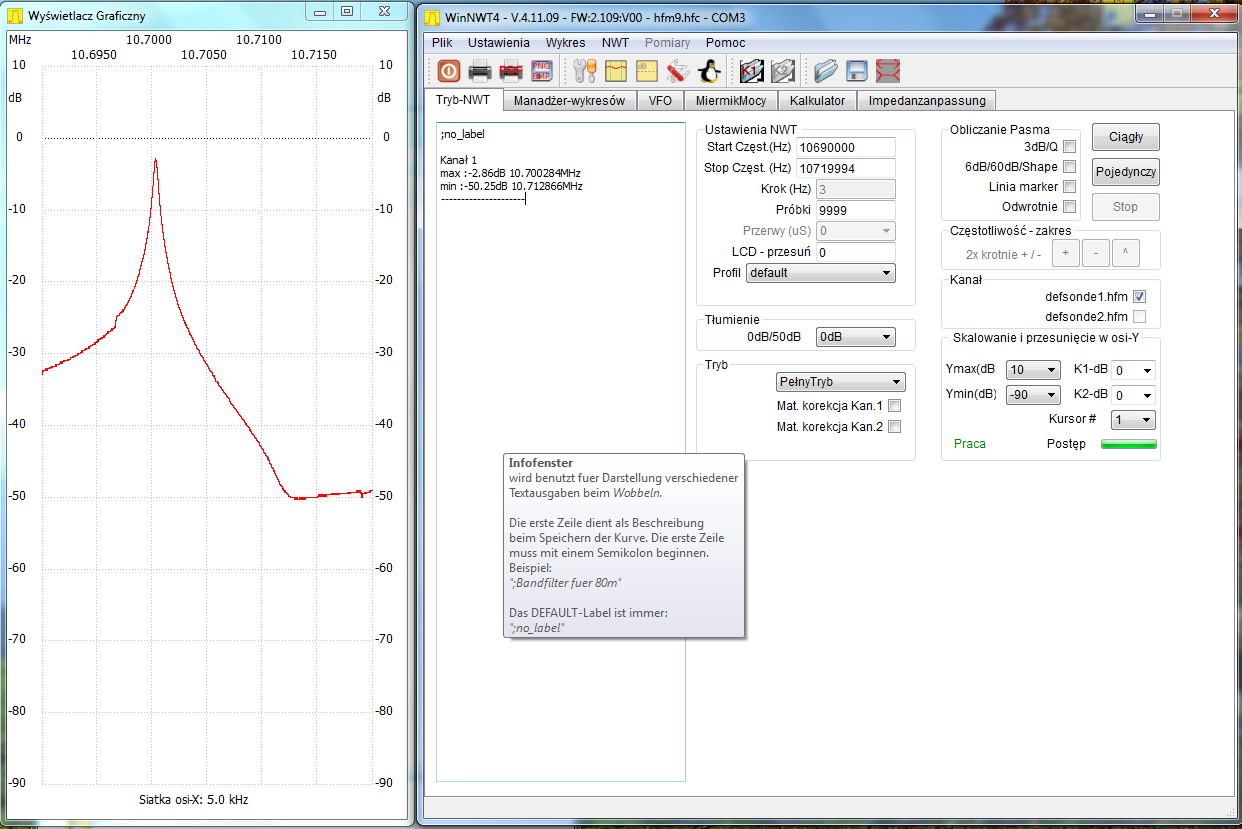Save graph as PNG/BMP image icon
The width and height of the screenshot is (1242, 829).
541,71
